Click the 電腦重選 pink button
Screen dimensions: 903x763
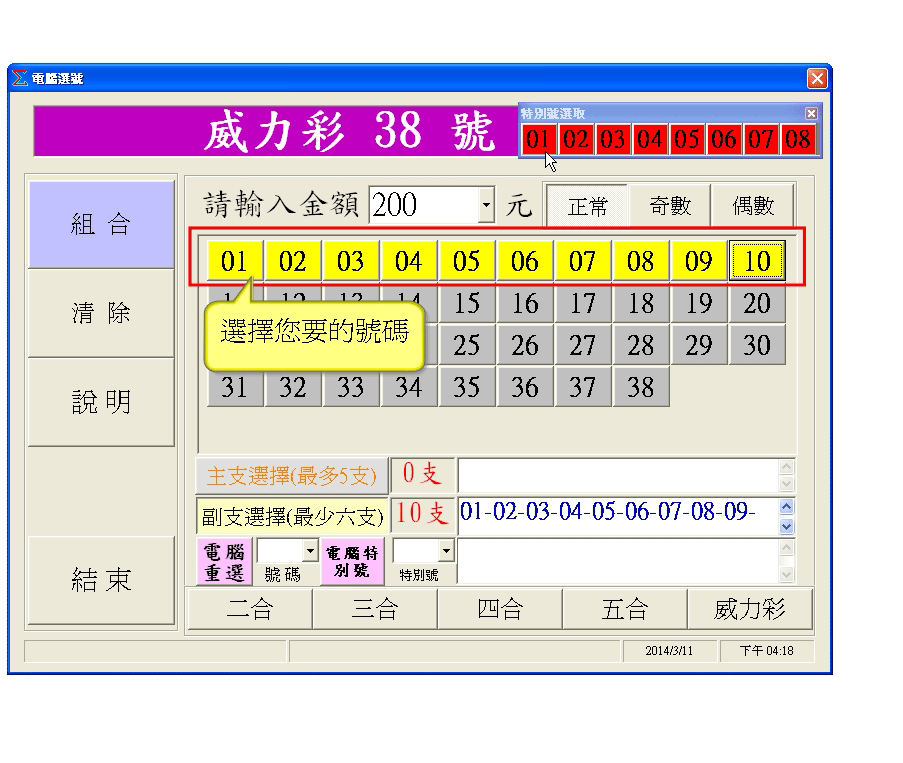tap(225, 561)
